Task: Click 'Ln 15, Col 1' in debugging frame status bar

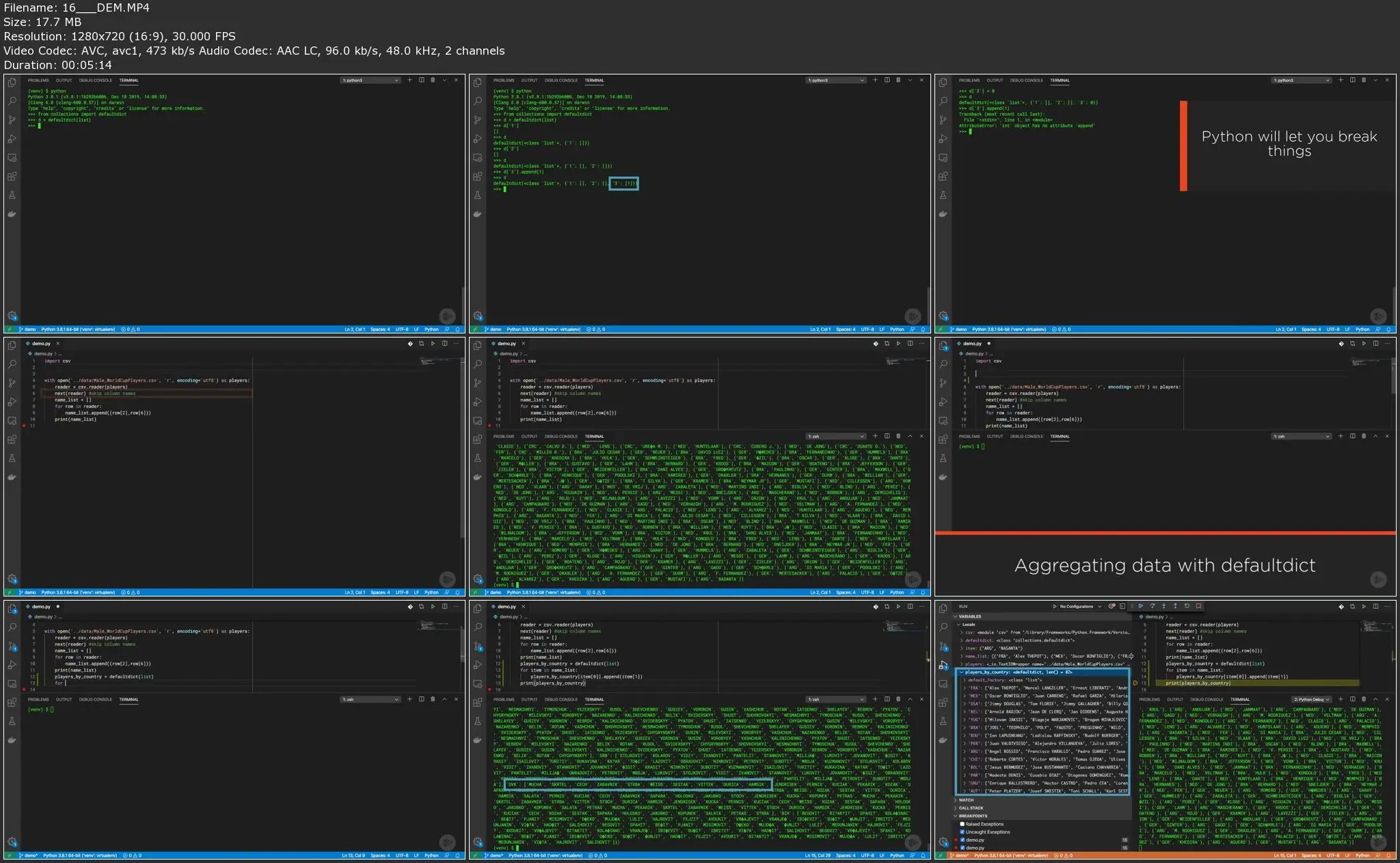Action: click(x=1284, y=855)
